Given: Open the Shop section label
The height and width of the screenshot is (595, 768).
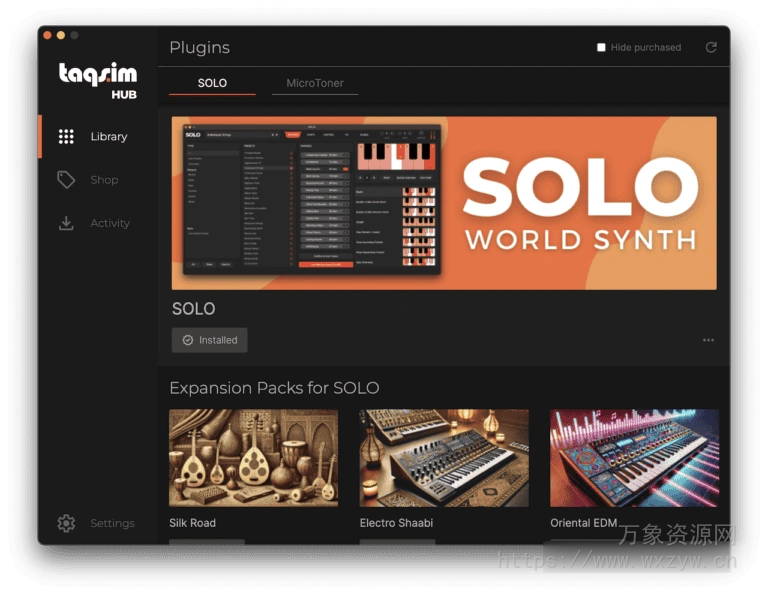Looking at the screenshot, I should click(104, 180).
